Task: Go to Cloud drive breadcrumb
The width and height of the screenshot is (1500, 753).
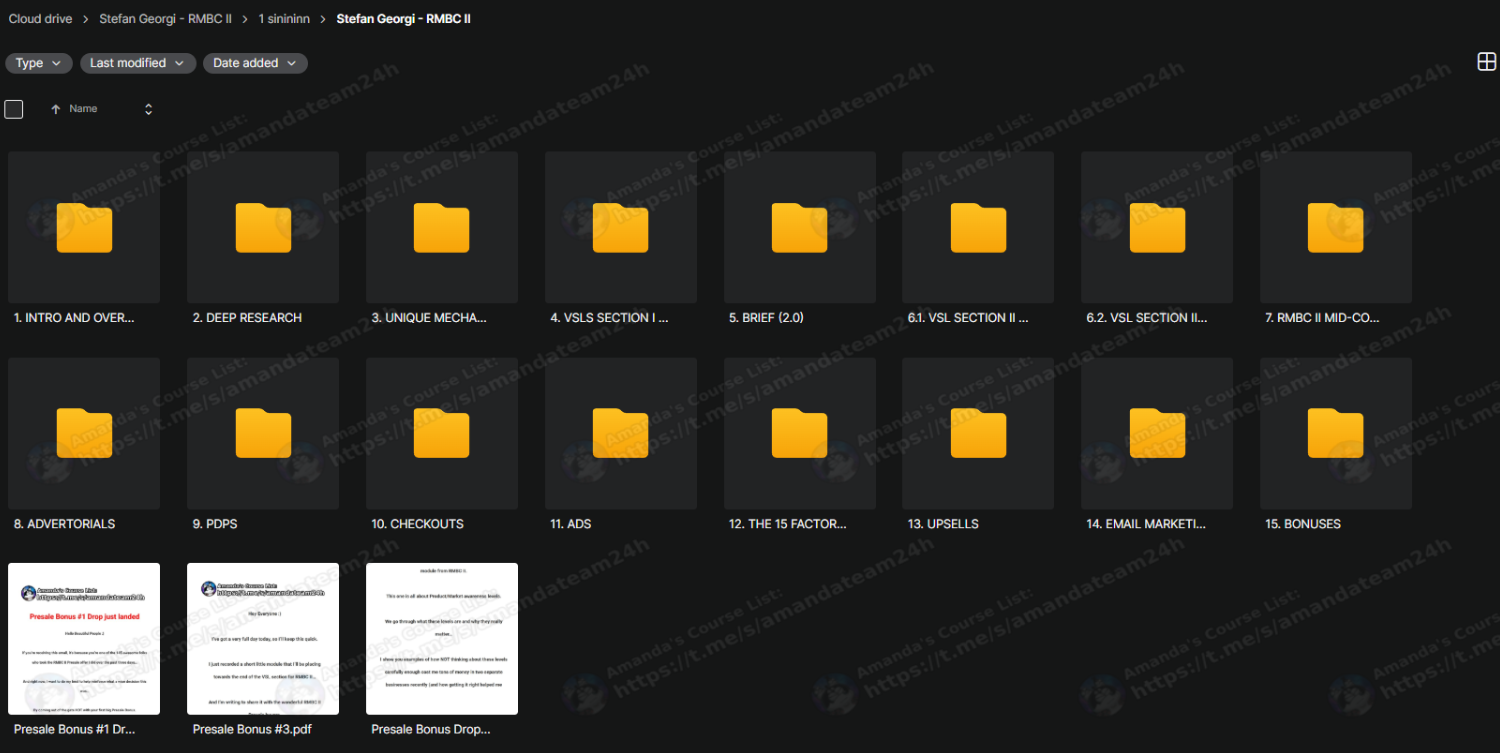Action: (41, 19)
